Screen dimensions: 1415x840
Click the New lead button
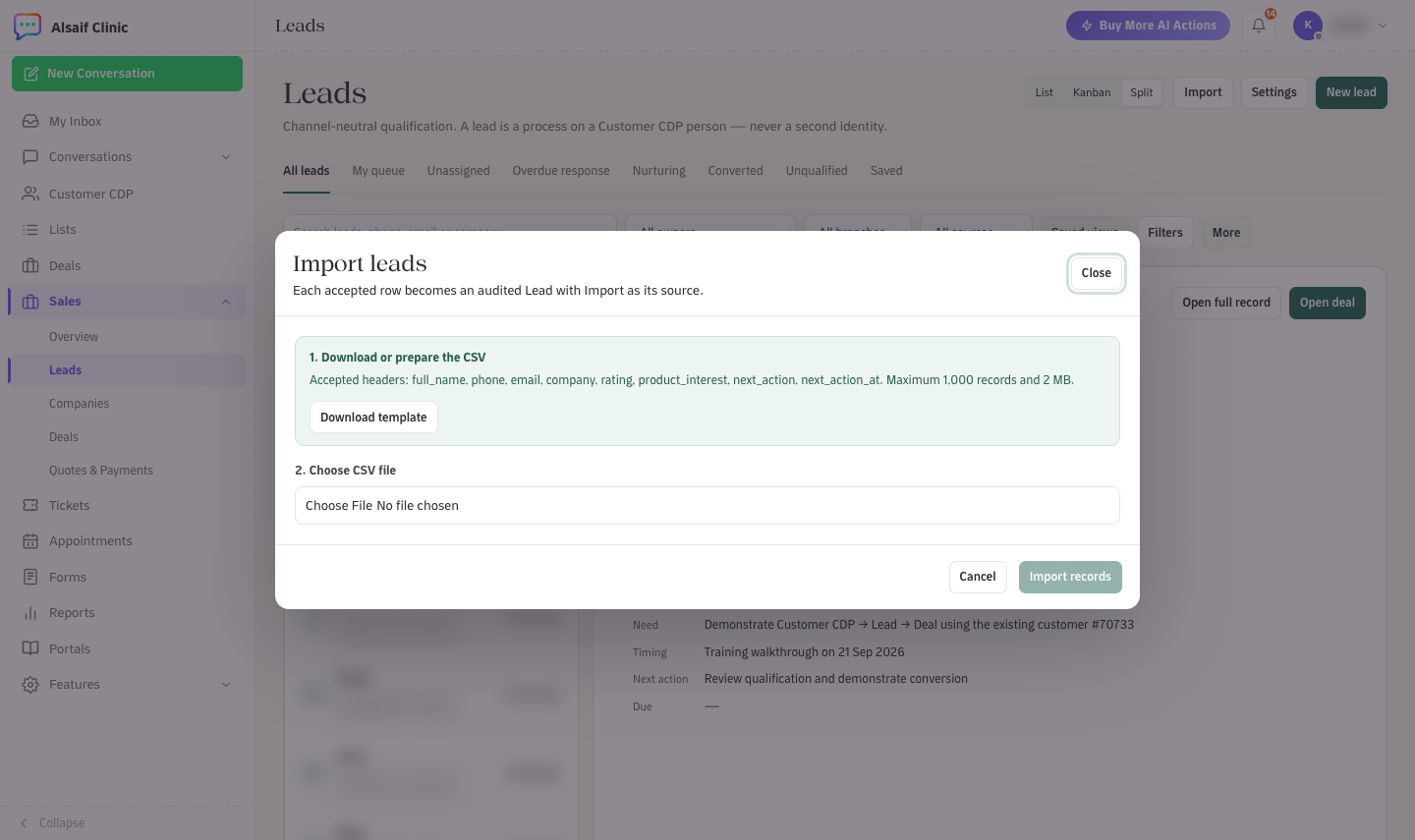click(1351, 92)
